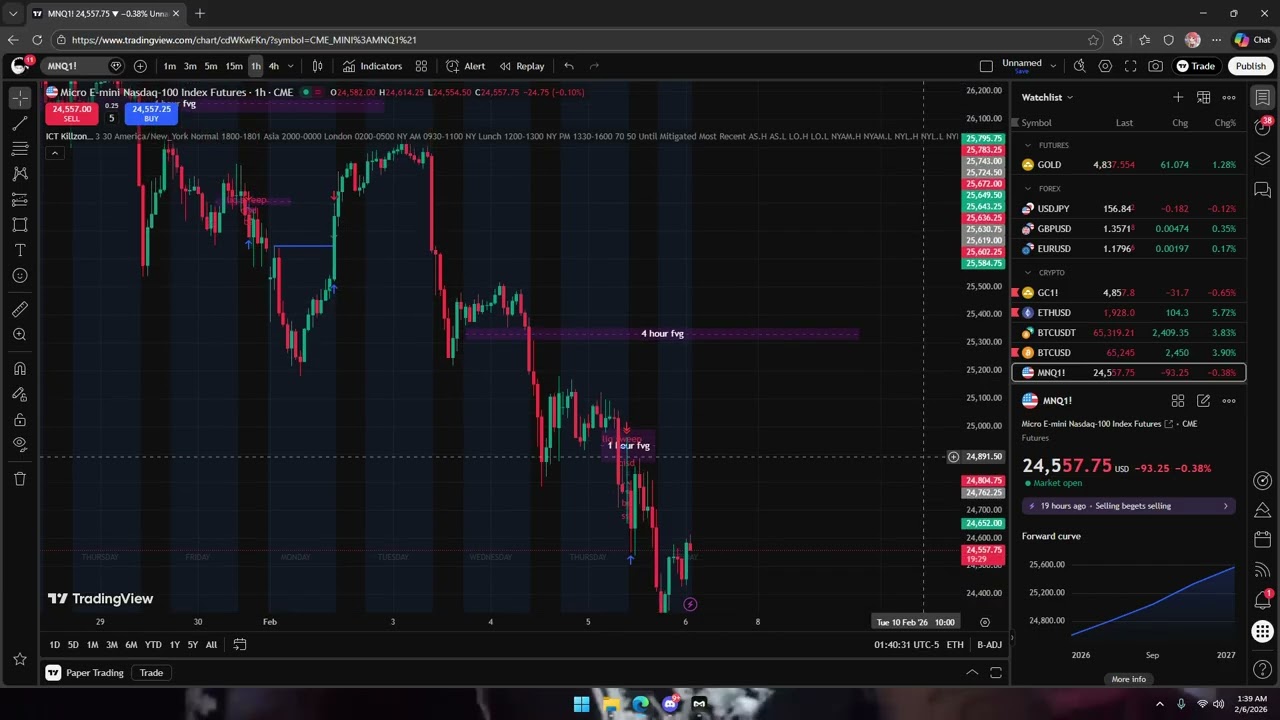Start bar Replay mode
1280x720 pixels.
[521, 66]
